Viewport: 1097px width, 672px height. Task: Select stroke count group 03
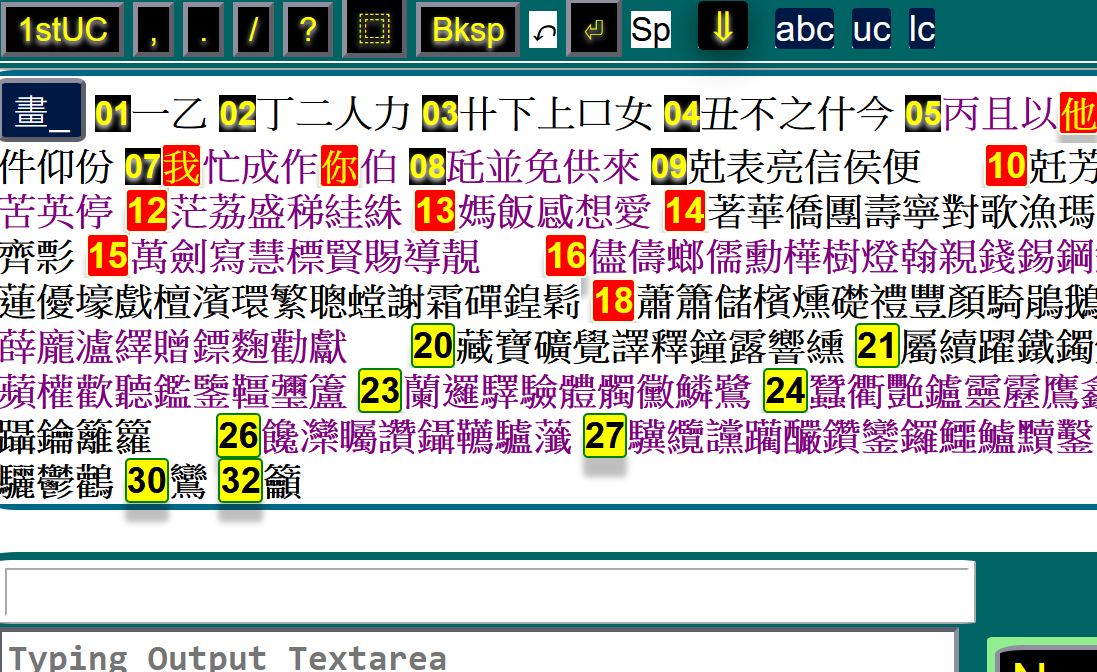click(x=440, y=114)
